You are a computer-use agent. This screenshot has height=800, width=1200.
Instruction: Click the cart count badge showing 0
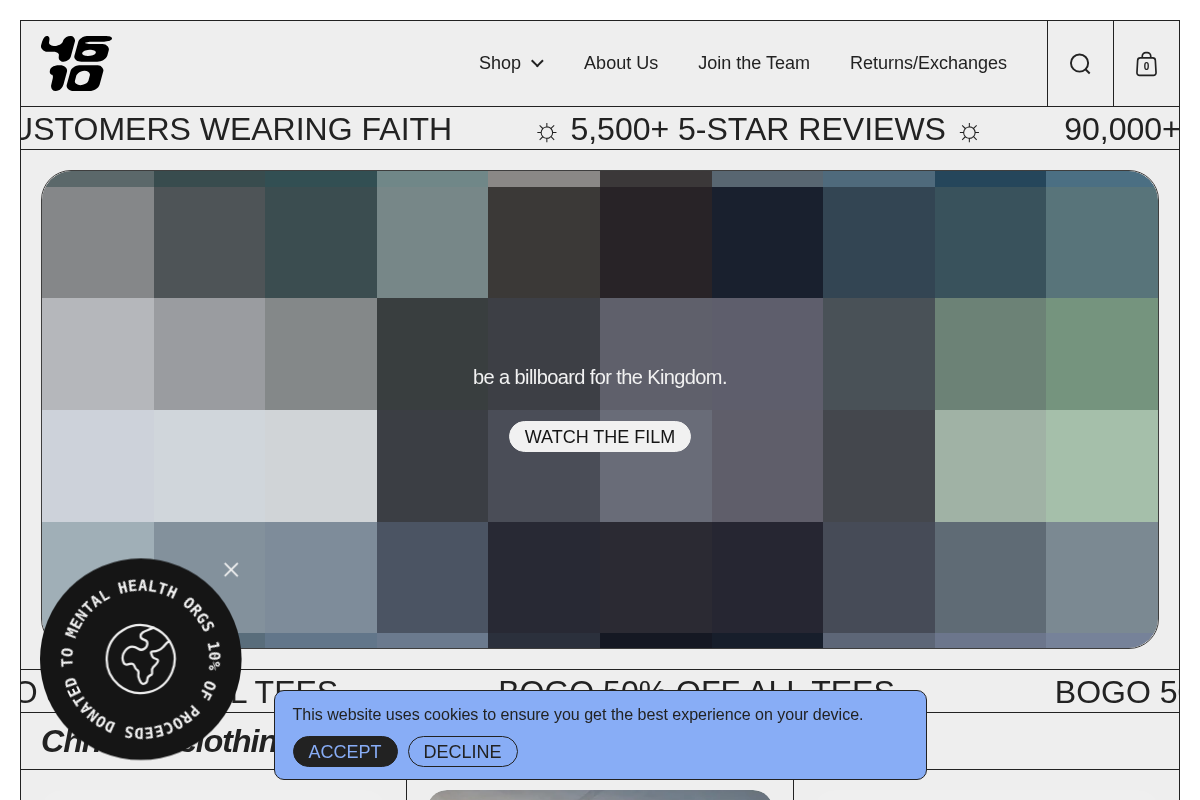point(1146,66)
